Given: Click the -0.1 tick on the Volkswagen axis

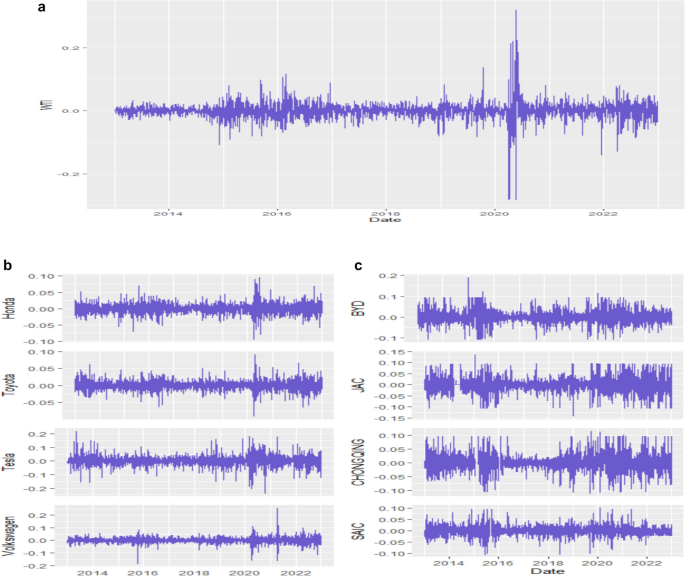Looking at the screenshot, I should tap(35, 553).
